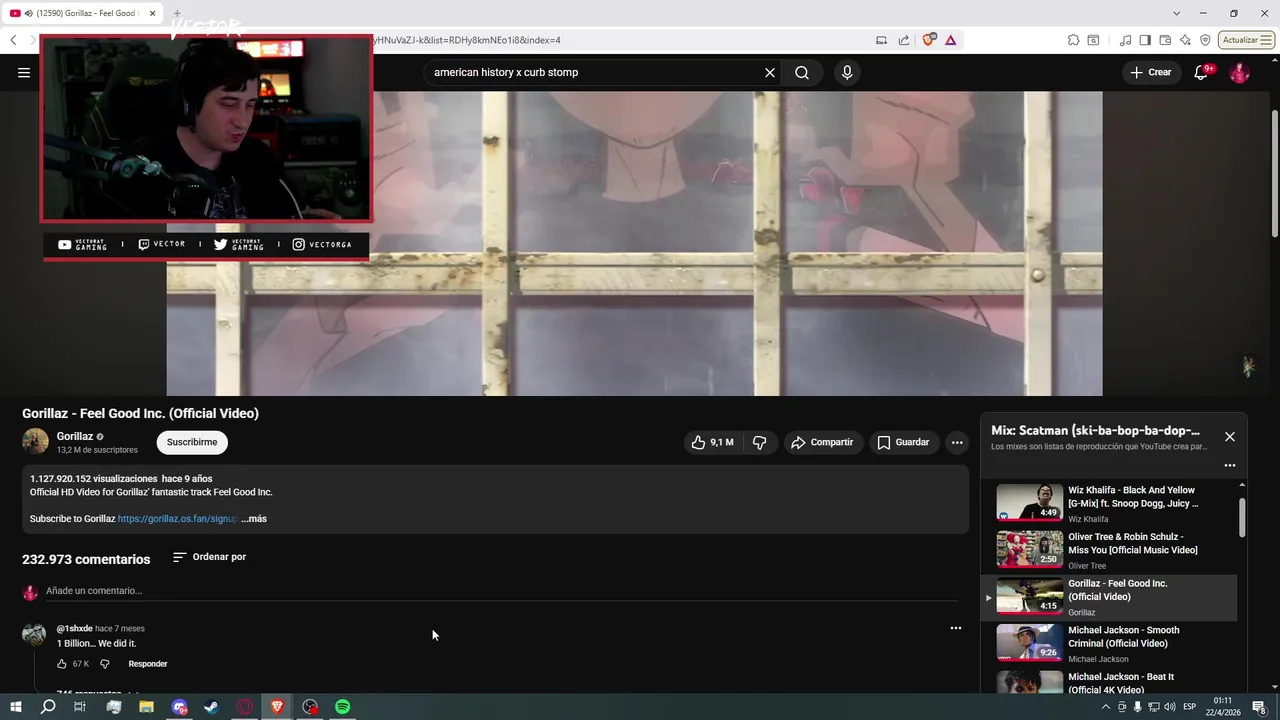Play Oliver Tree & Robin Schulz - Miss You
Screen dimensions: 1280x720
tap(1110, 550)
